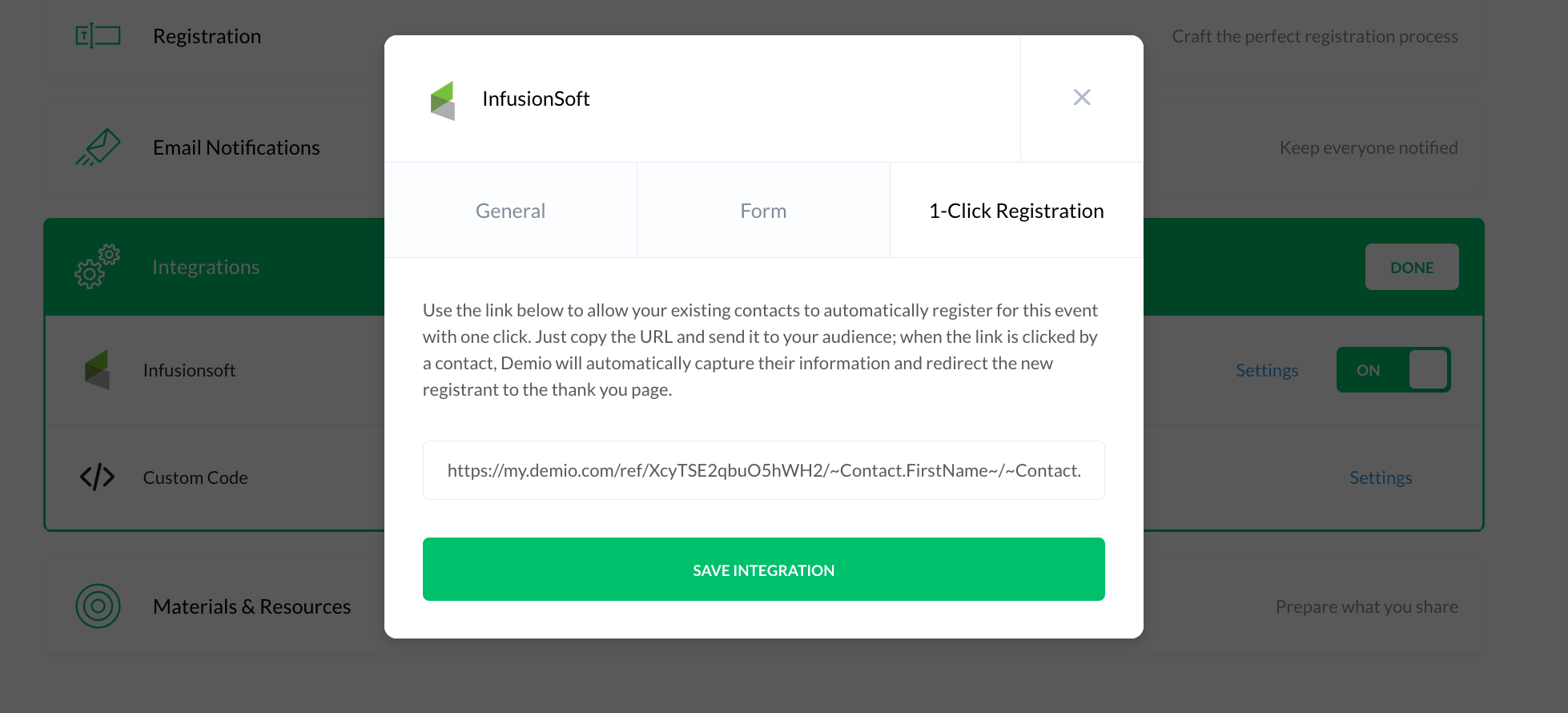Click the Materials & Resources target icon
The image size is (1568, 713).
[98, 606]
